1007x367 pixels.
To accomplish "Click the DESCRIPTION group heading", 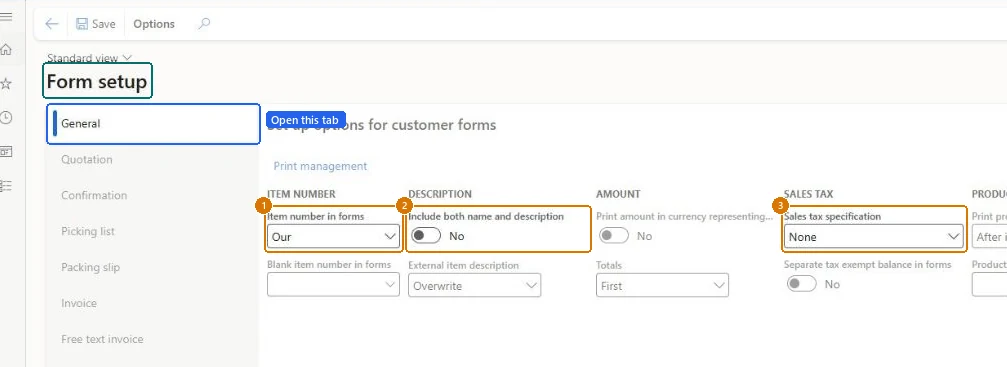I will [x=440, y=194].
